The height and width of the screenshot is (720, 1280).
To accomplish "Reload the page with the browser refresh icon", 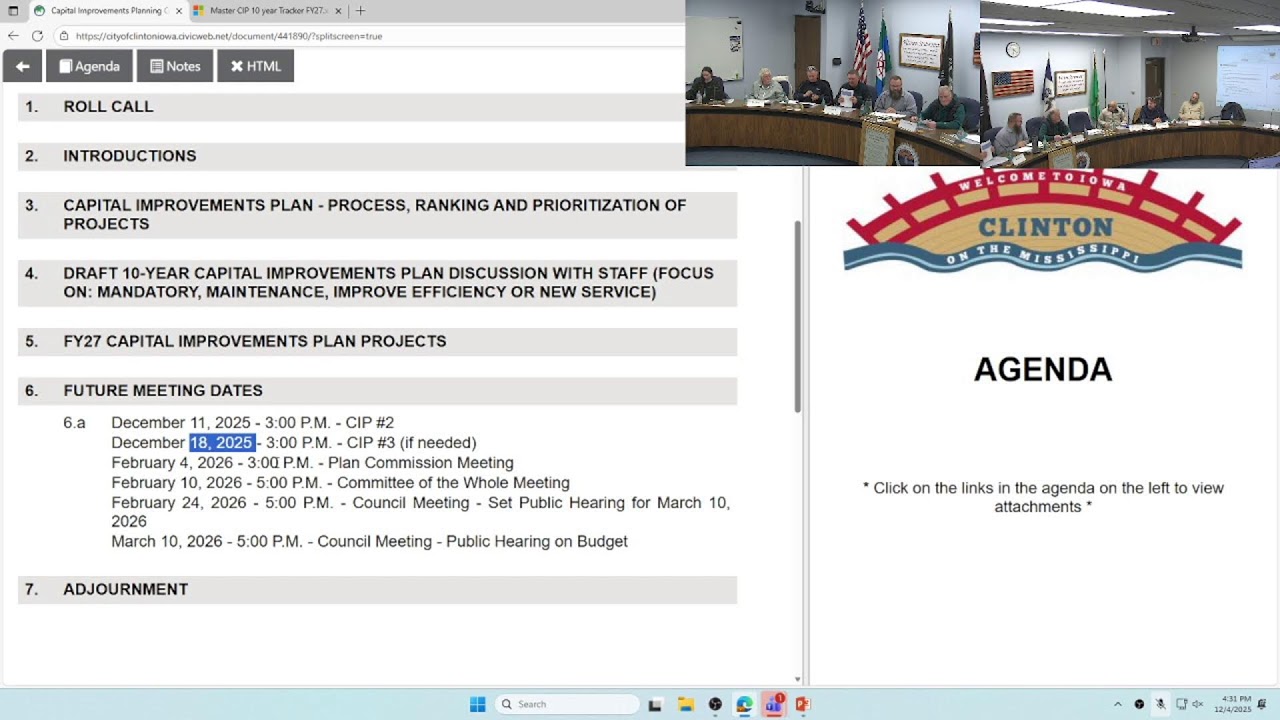I will [x=37, y=36].
